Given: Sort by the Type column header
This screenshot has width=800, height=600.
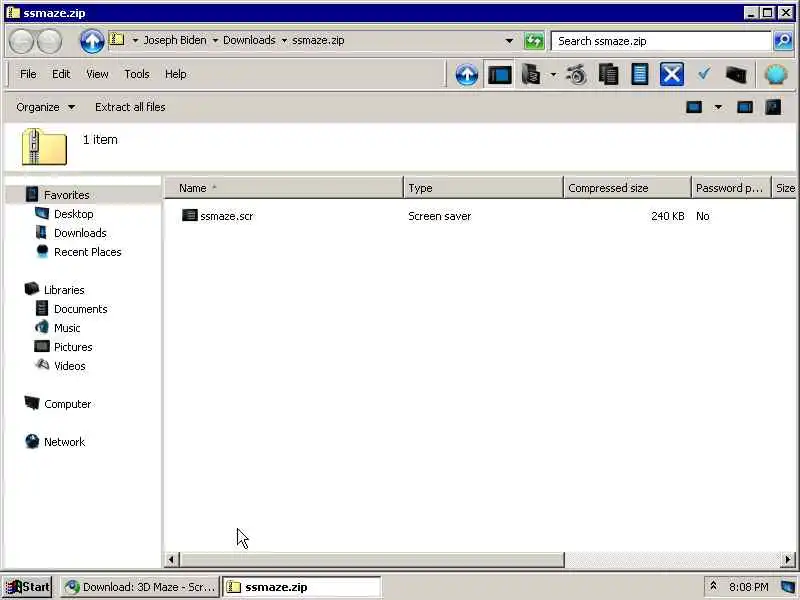Looking at the screenshot, I should pyautogui.click(x=483, y=188).
